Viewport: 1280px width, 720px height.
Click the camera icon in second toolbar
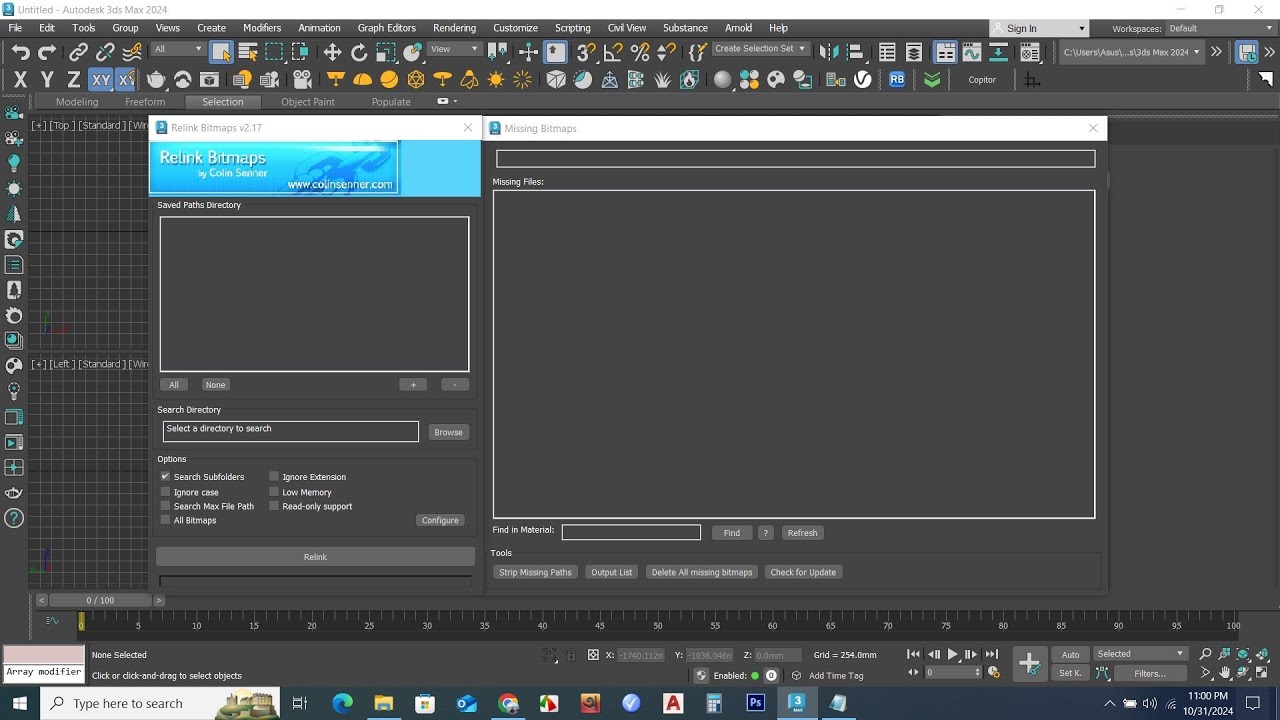pos(303,79)
